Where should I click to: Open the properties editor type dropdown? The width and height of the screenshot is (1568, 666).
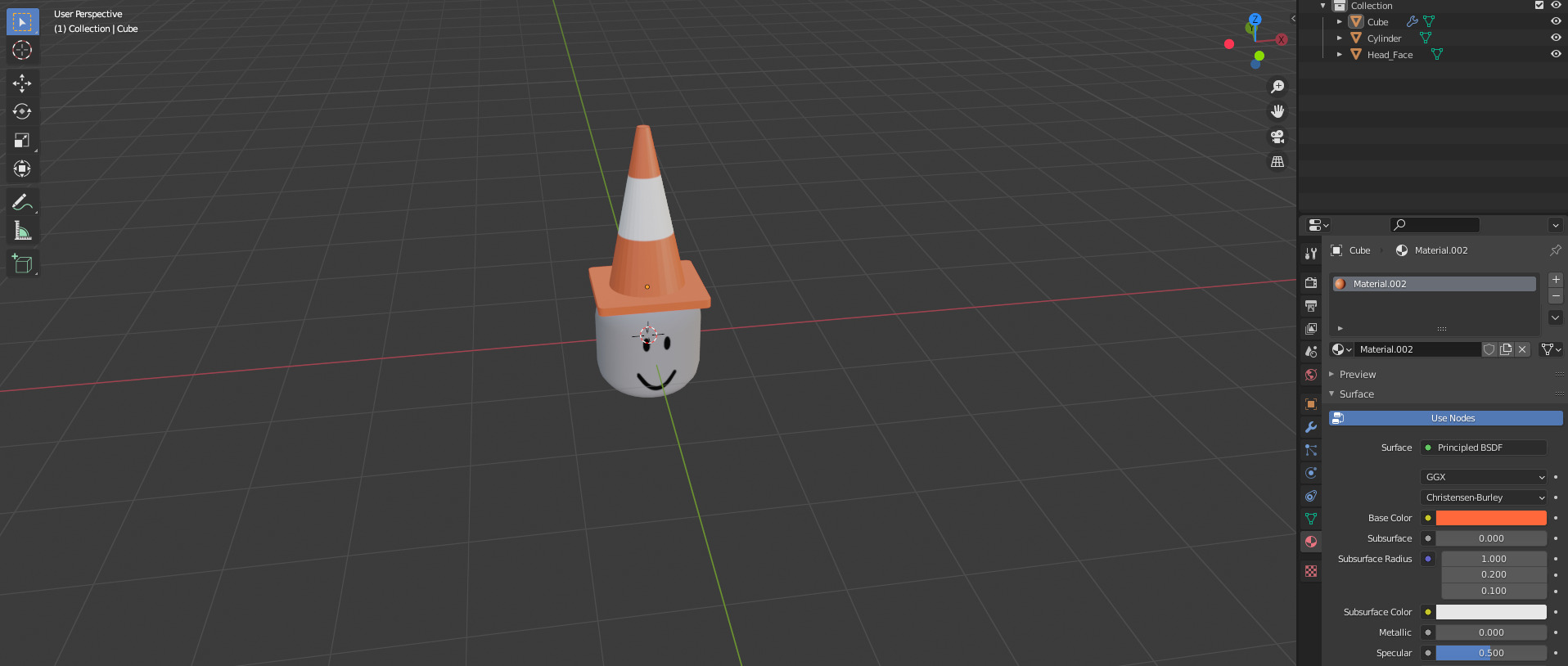(1318, 225)
